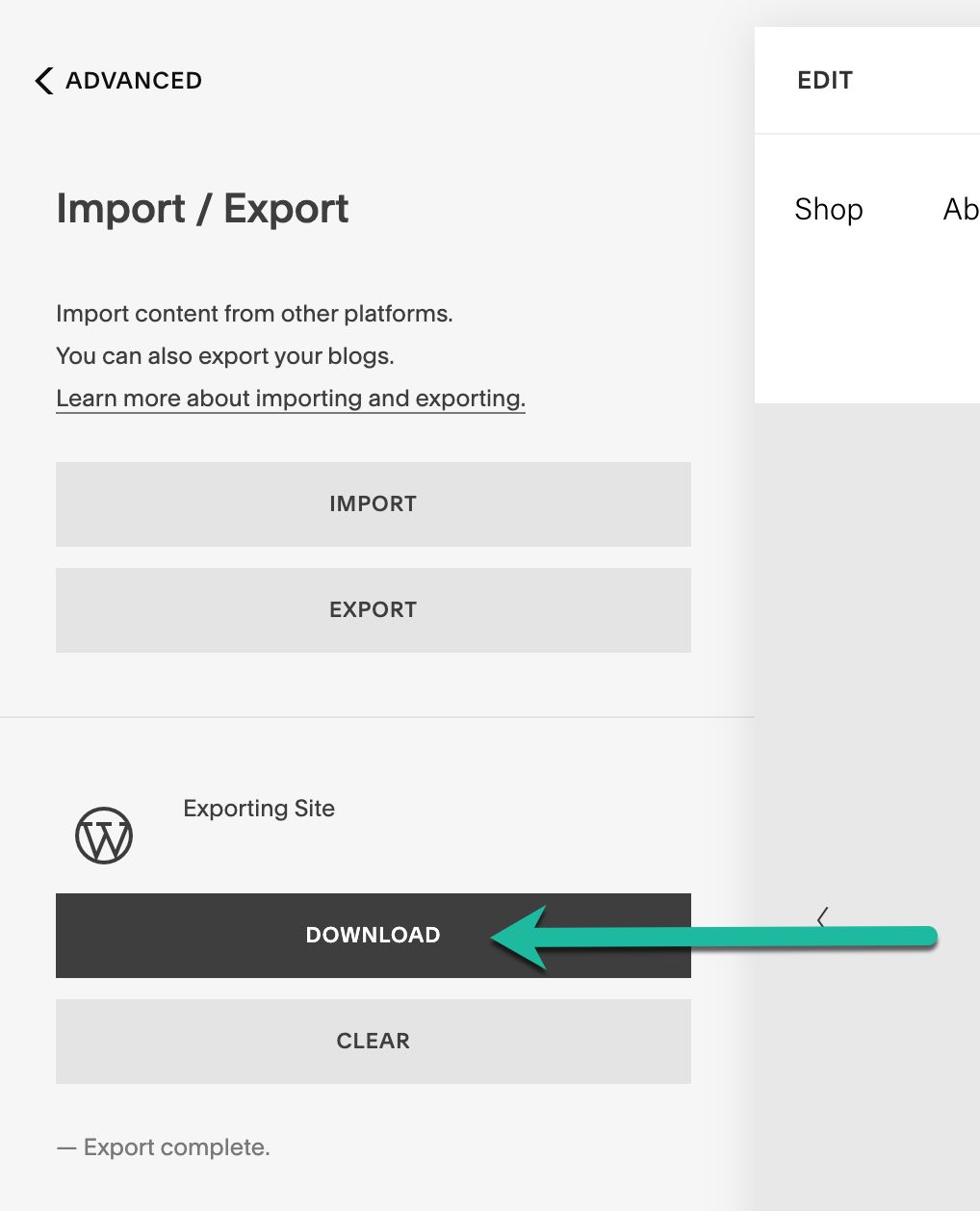Click the EDIT heading in the preview panel
Image resolution: width=980 pixels, height=1211 pixels.
click(824, 80)
